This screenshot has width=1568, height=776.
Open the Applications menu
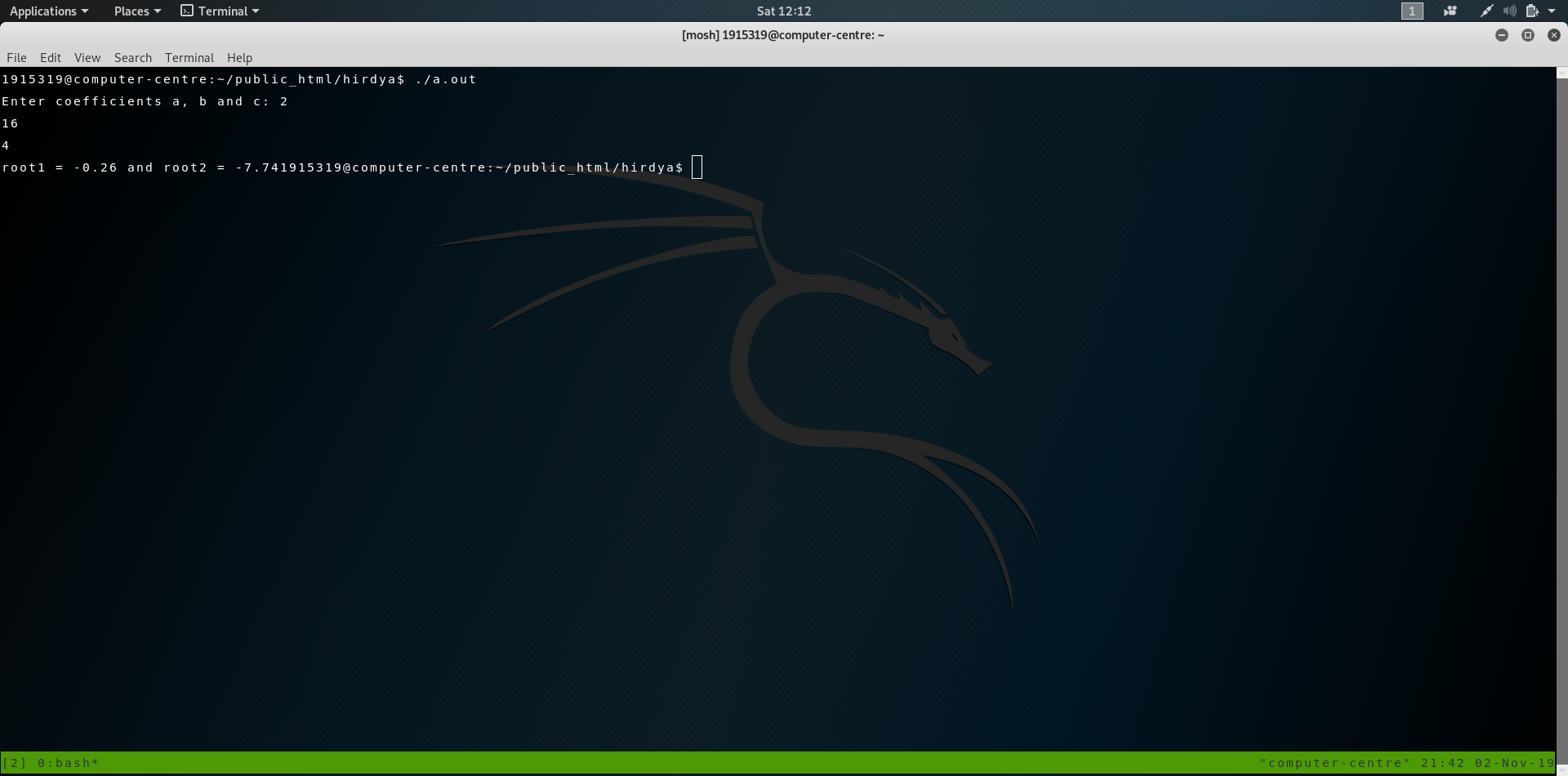pos(49,11)
